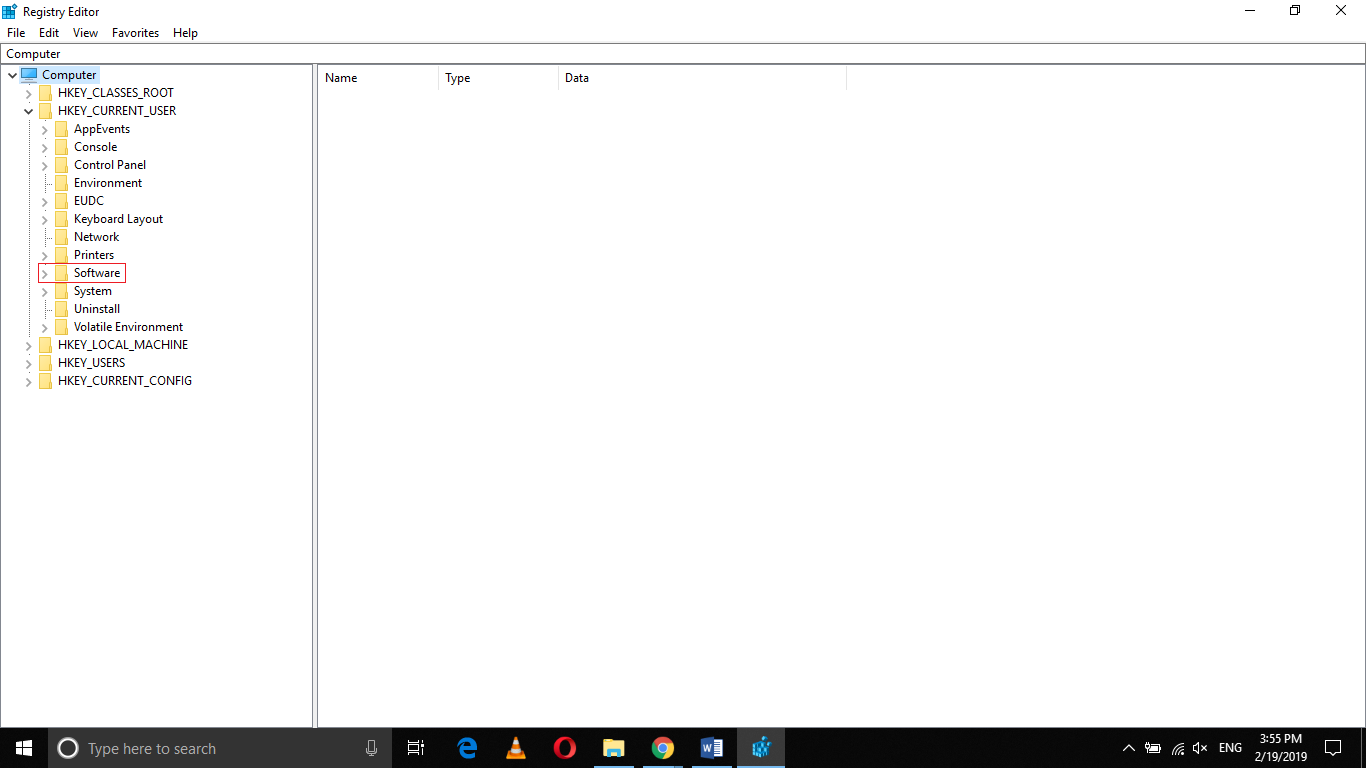1366x768 pixels.
Task: Open the Windows Start menu
Action: tap(24, 748)
